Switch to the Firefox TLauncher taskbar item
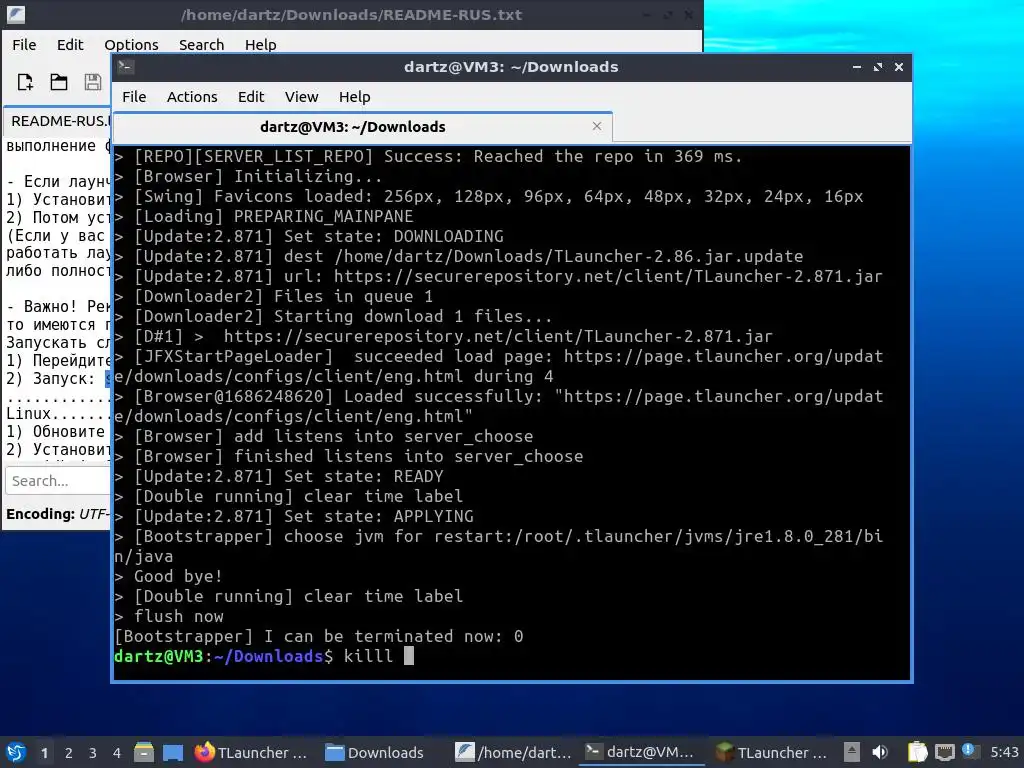 point(251,752)
